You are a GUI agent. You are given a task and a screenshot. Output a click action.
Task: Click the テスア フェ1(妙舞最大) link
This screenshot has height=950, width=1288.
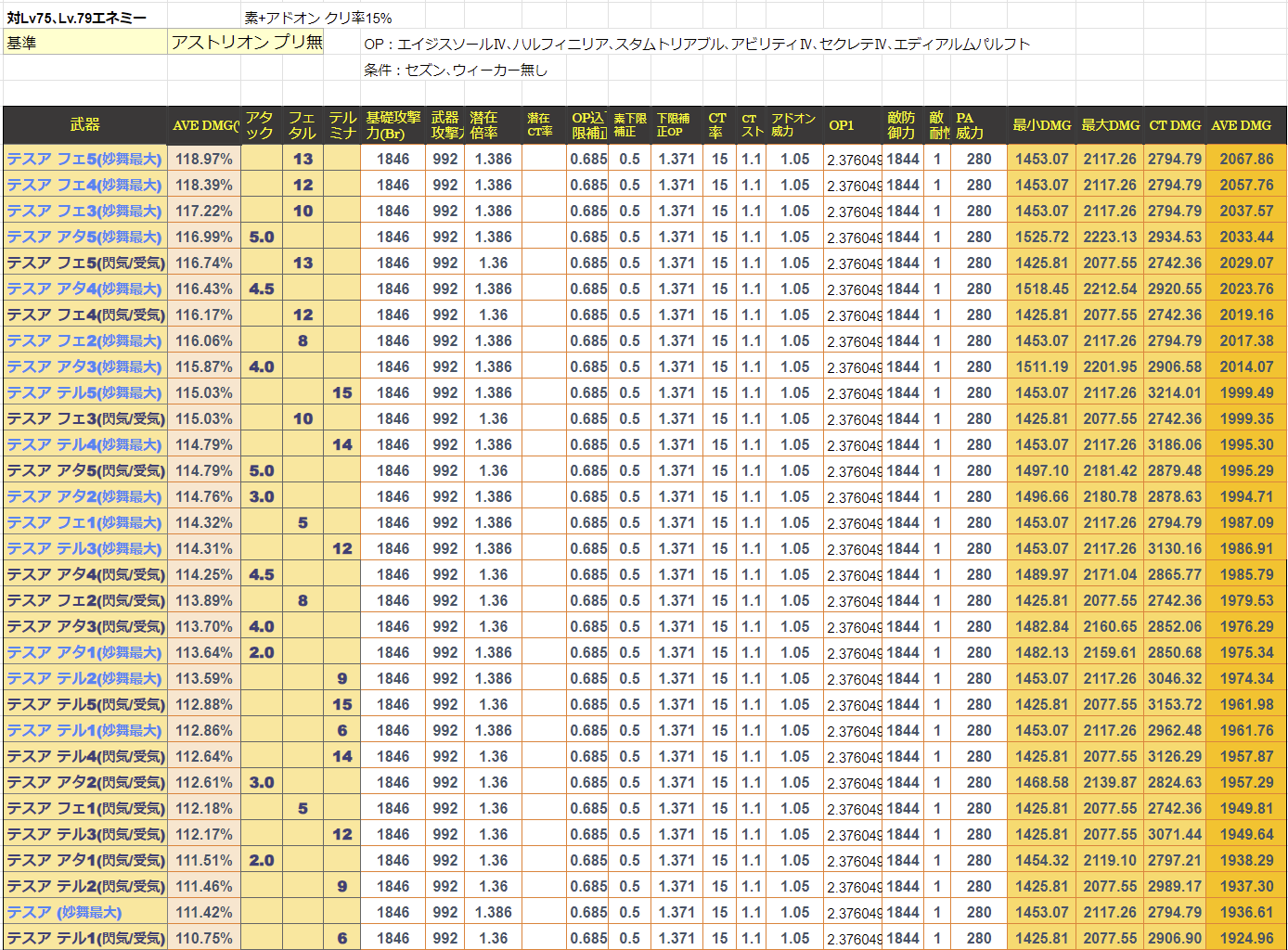pyautogui.click(x=84, y=522)
